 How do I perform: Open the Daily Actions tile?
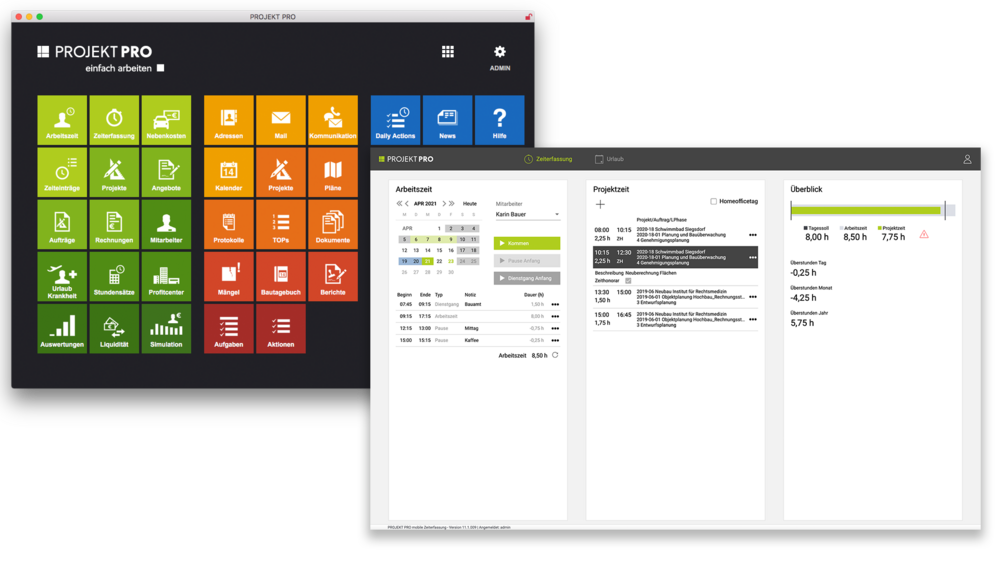tap(395, 120)
